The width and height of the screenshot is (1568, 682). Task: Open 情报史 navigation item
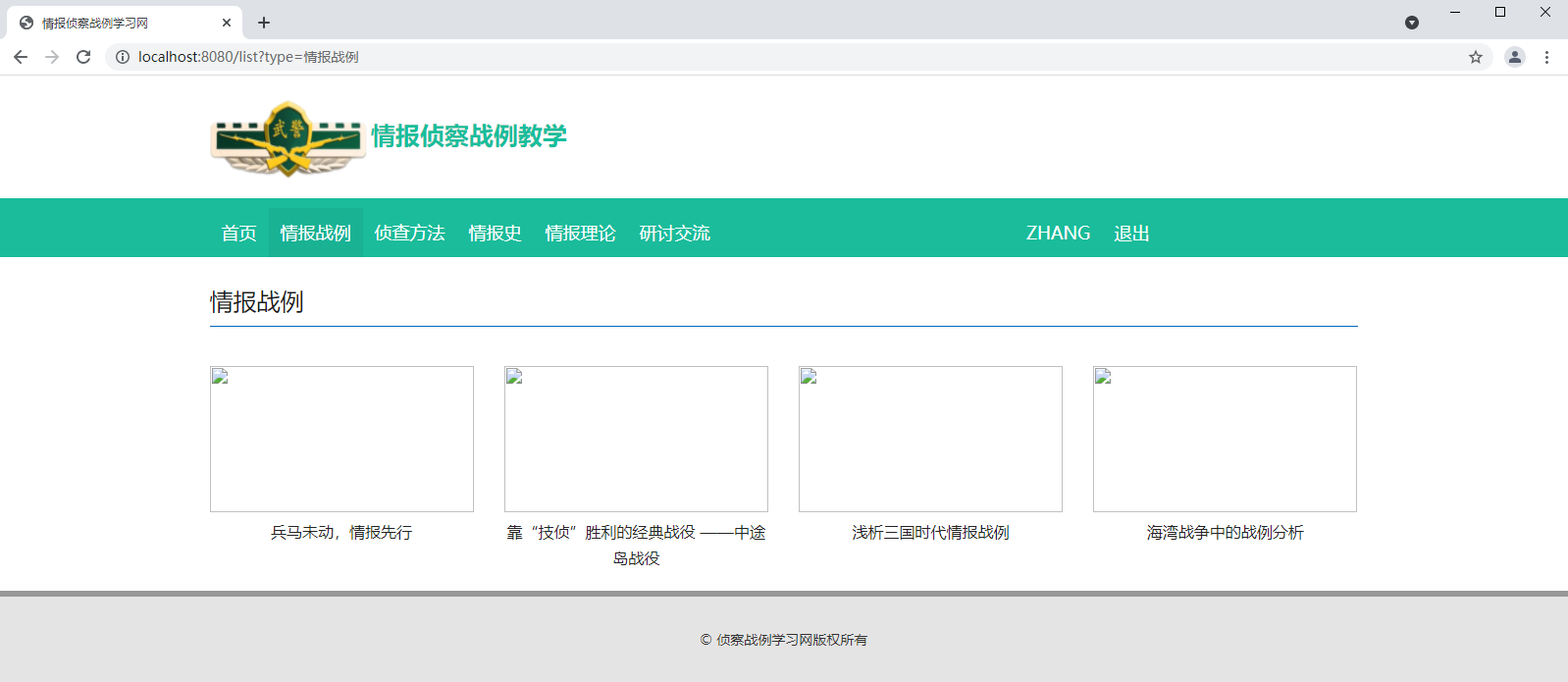[x=496, y=233]
